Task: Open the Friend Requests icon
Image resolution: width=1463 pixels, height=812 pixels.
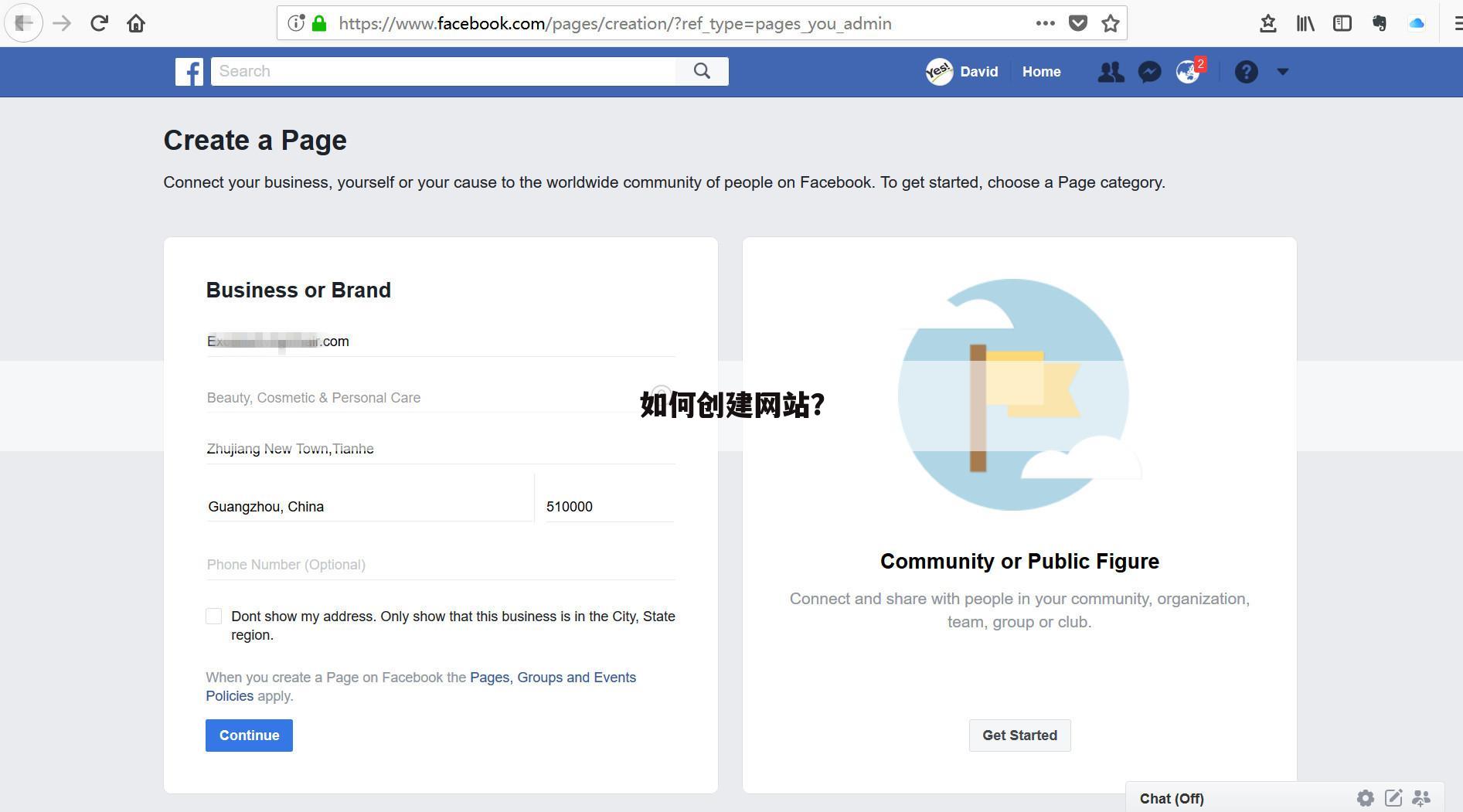Action: [x=1111, y=72]
